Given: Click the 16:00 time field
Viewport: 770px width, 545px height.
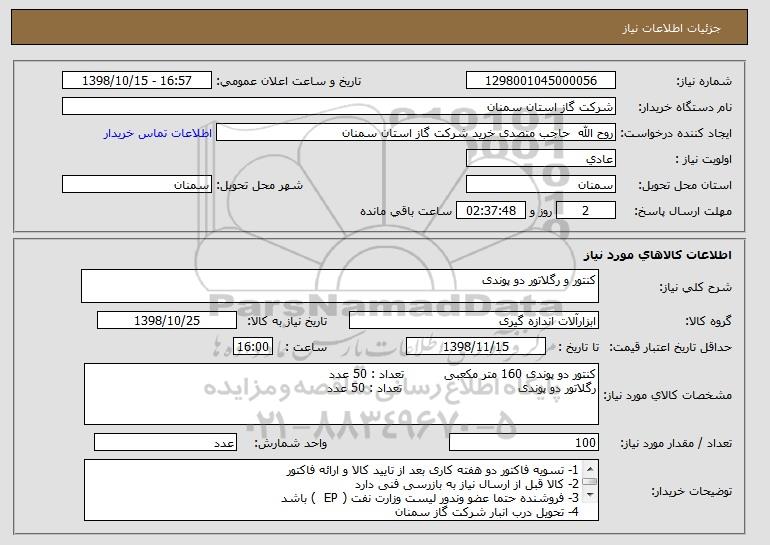Looking at the screenshot, I should (x=253, y=347).
